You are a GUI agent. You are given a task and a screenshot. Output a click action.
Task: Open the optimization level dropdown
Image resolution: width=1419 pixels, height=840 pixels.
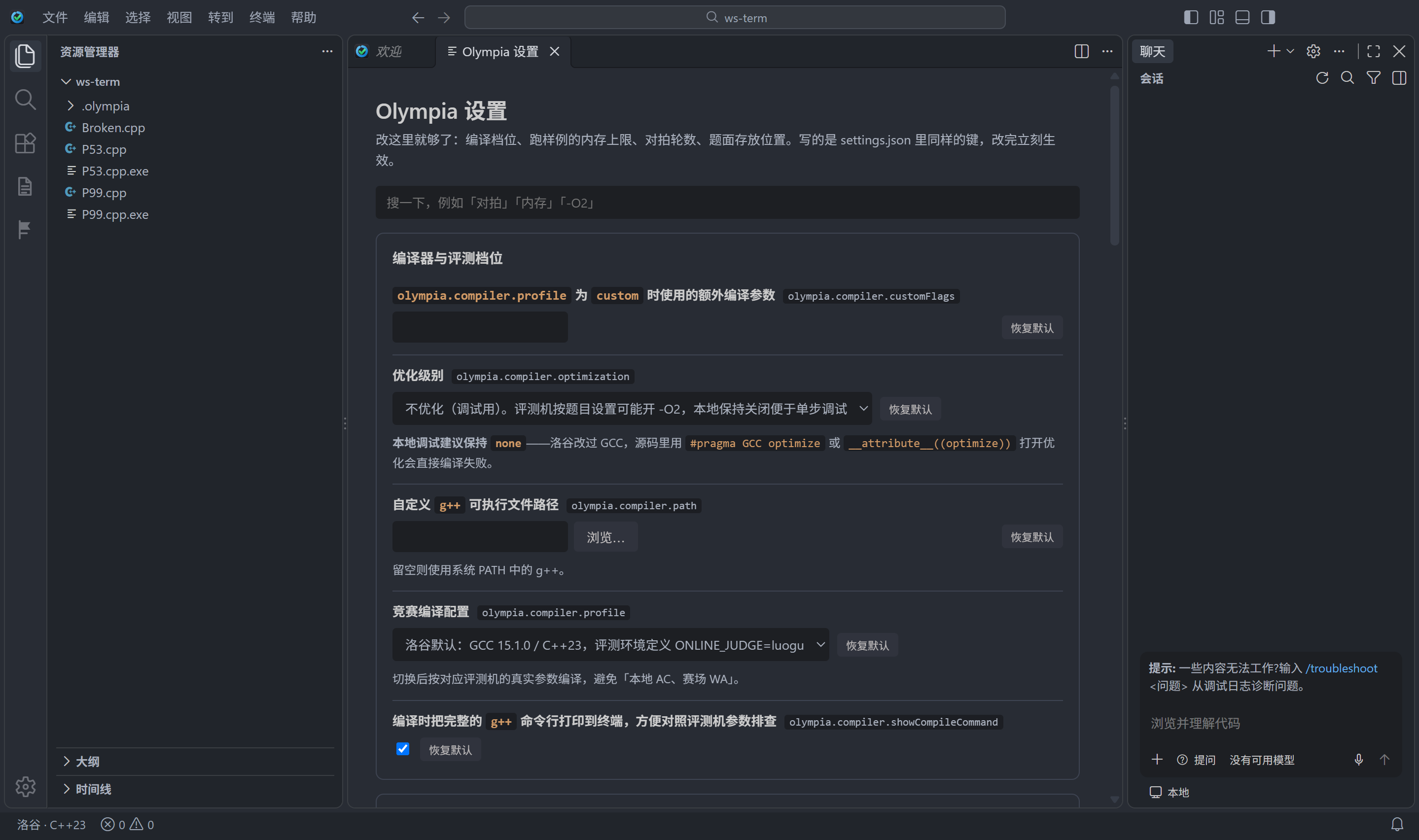point(632,409)
